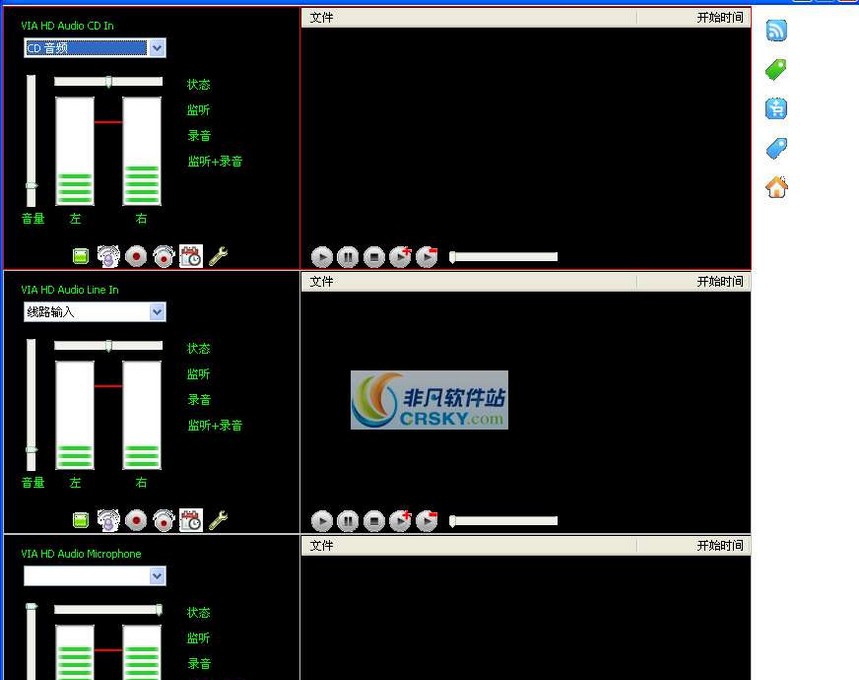
Task: Click the green status icon in CD In panel
Action: point(81,256)
